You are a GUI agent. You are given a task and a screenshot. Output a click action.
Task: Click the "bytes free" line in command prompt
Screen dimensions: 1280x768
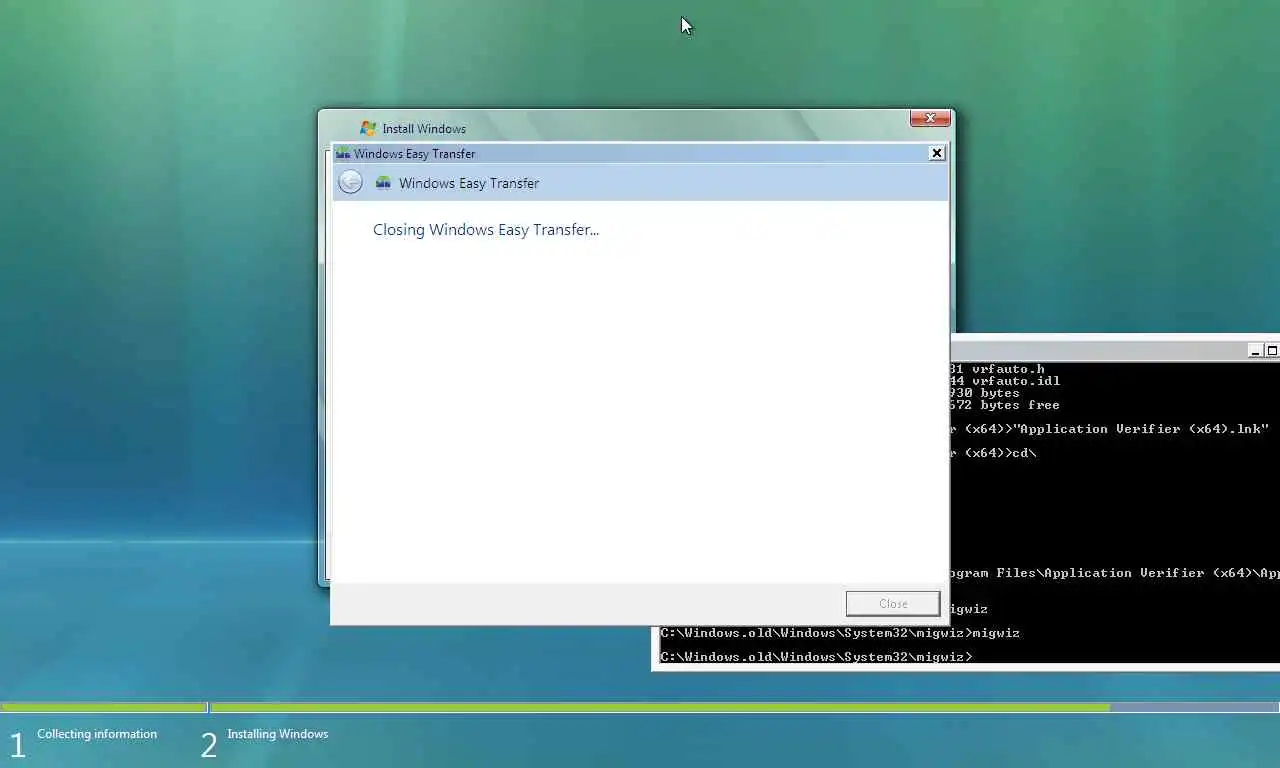click(x=1005, y=405)
